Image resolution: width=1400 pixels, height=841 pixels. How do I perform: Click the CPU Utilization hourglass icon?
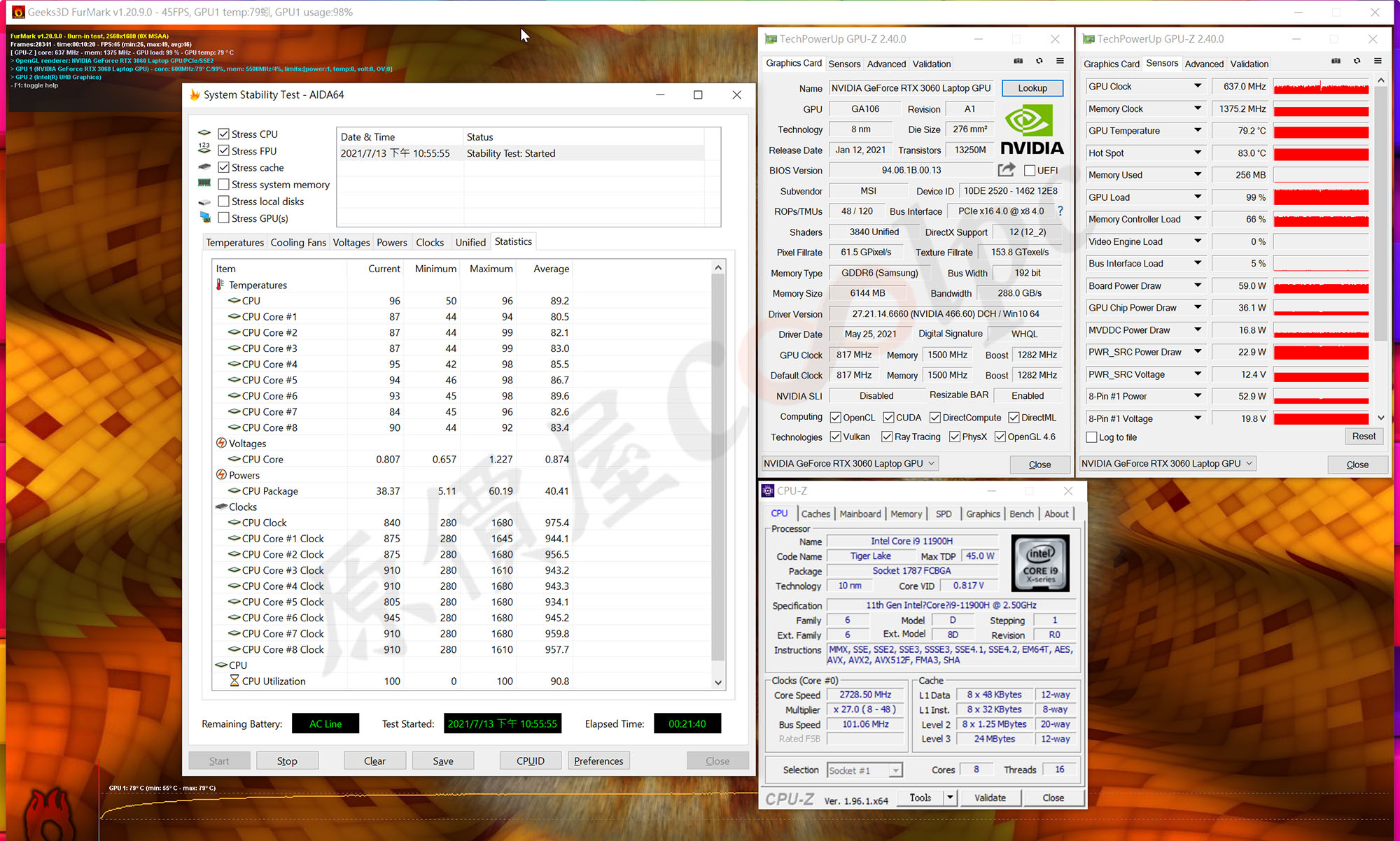tap(234, 681)
